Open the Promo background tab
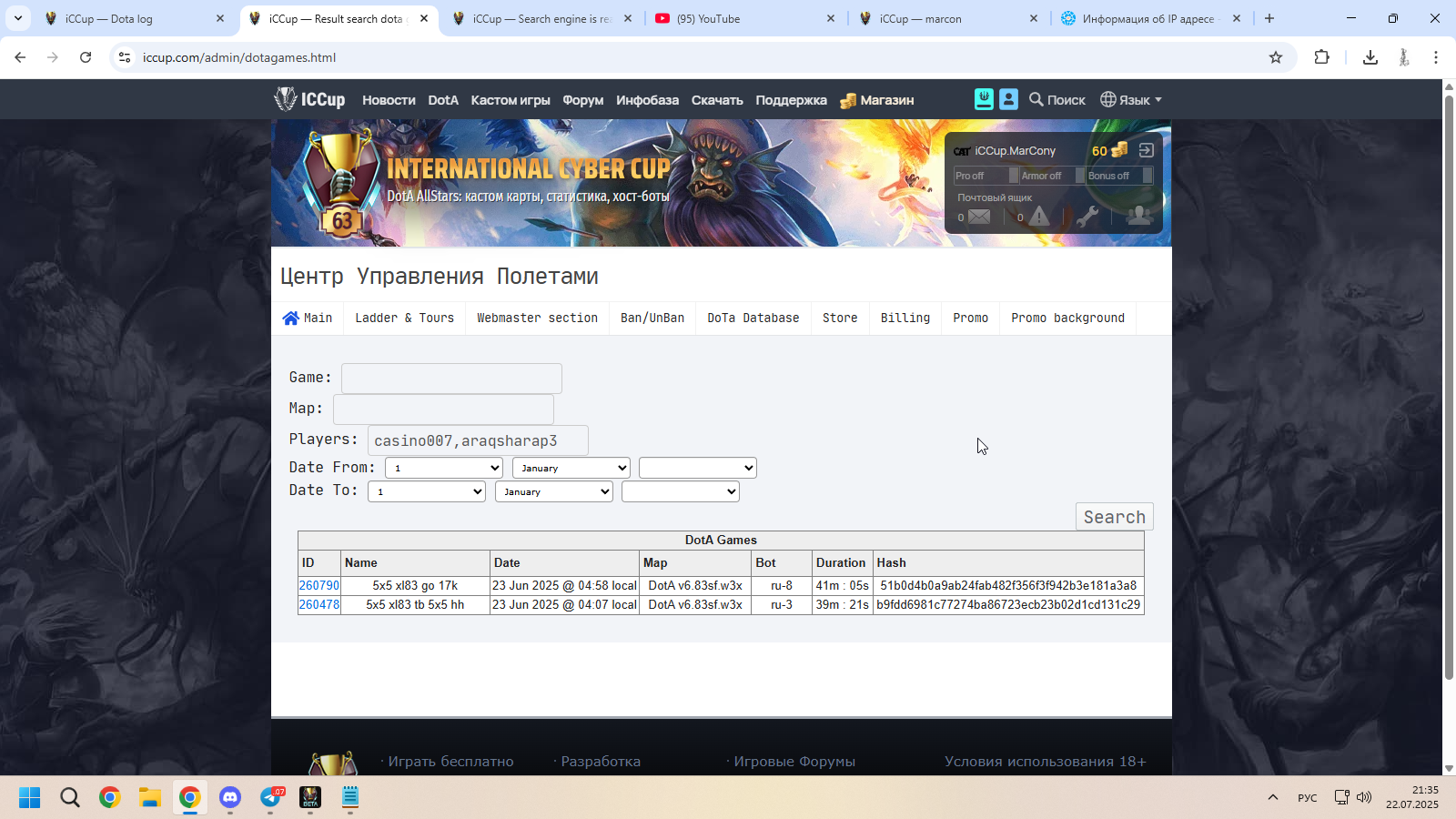The height and width of the screenshot is (819, 1456). 1067,318
